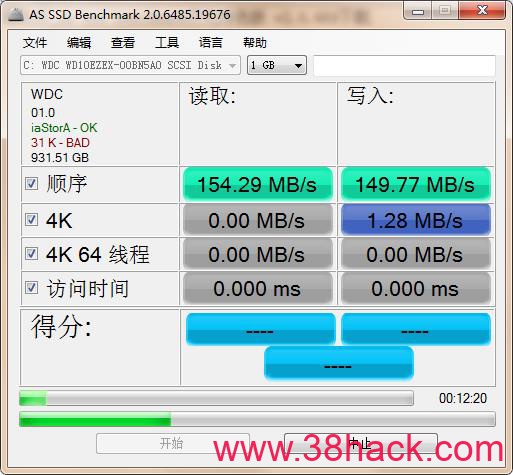Maximize the benchmark window
513x475 pixels.
coord(445,11)
